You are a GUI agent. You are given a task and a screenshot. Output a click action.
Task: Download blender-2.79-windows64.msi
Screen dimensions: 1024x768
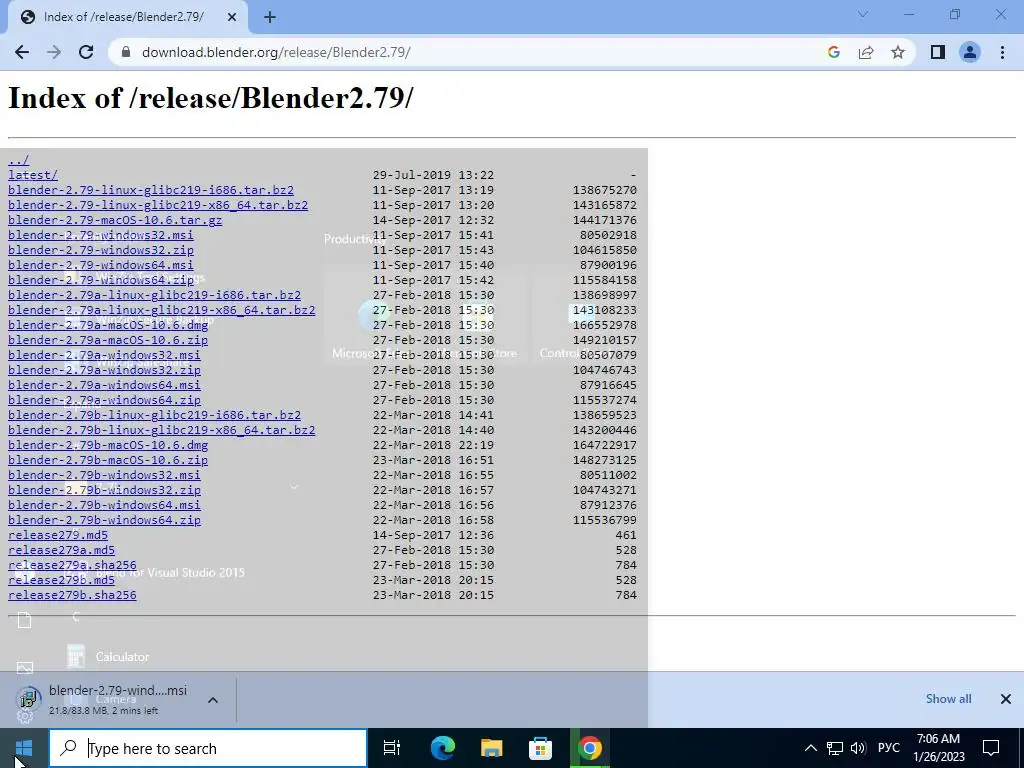(x=101, y=265)
